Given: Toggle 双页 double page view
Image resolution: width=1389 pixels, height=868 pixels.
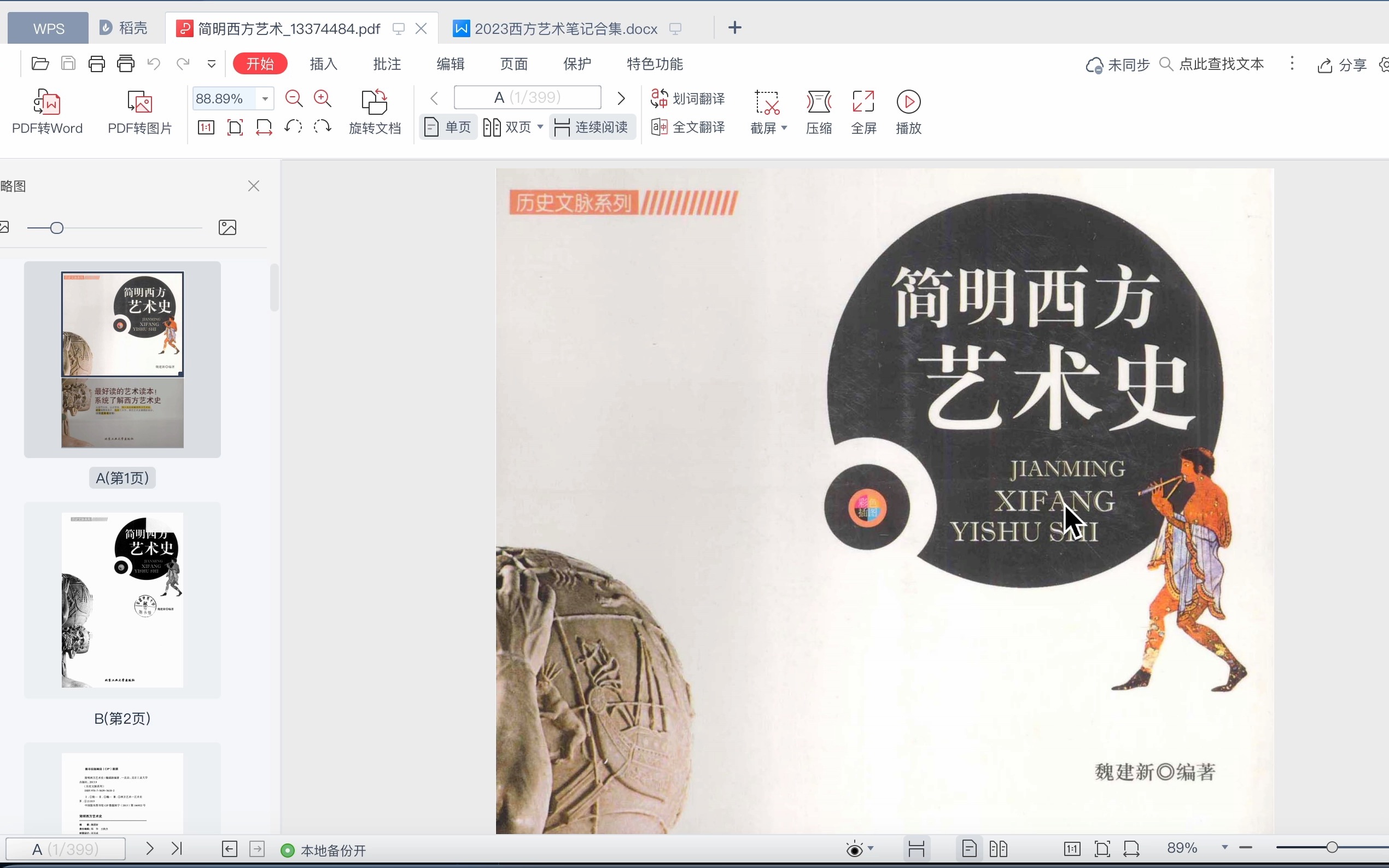Looking at the screenshot, I should click(x=507, y=127).
